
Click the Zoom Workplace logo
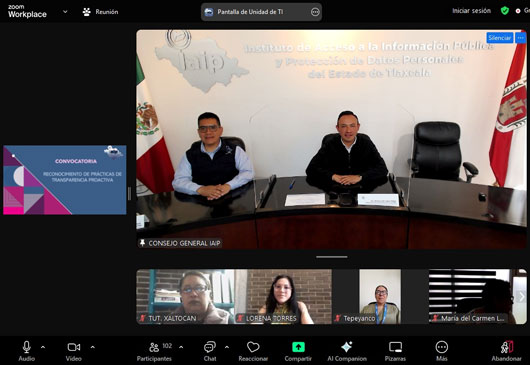pos(27,11)
